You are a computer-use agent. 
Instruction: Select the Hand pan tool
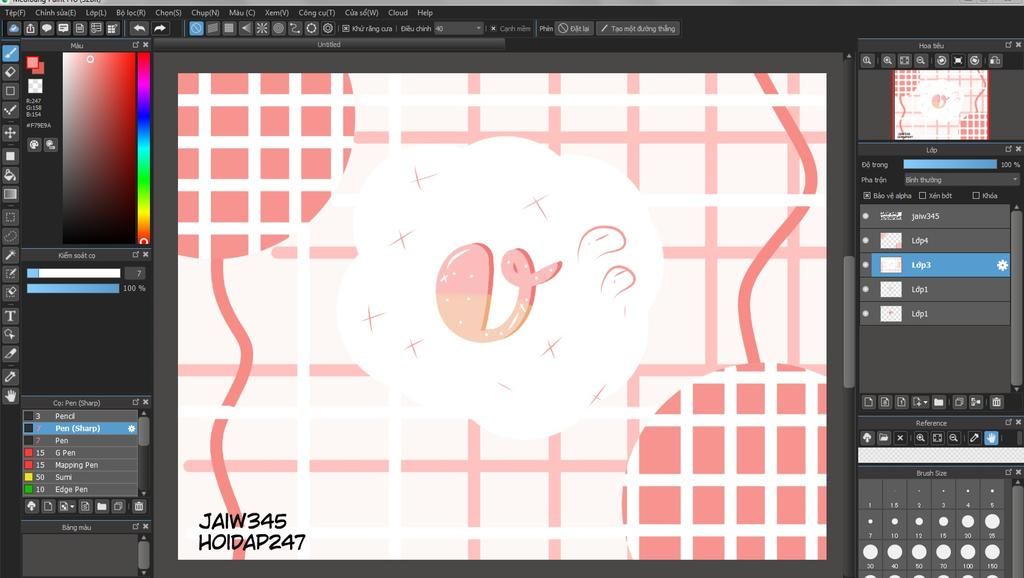[x=10, y=395]
